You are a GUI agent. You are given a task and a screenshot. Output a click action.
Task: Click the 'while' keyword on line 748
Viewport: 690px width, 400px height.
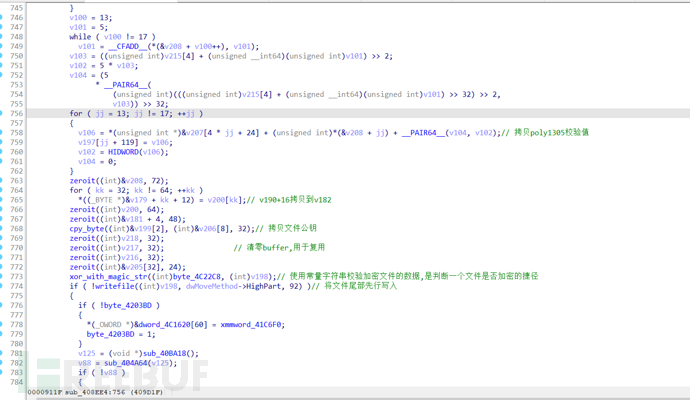tap(80, 37)
